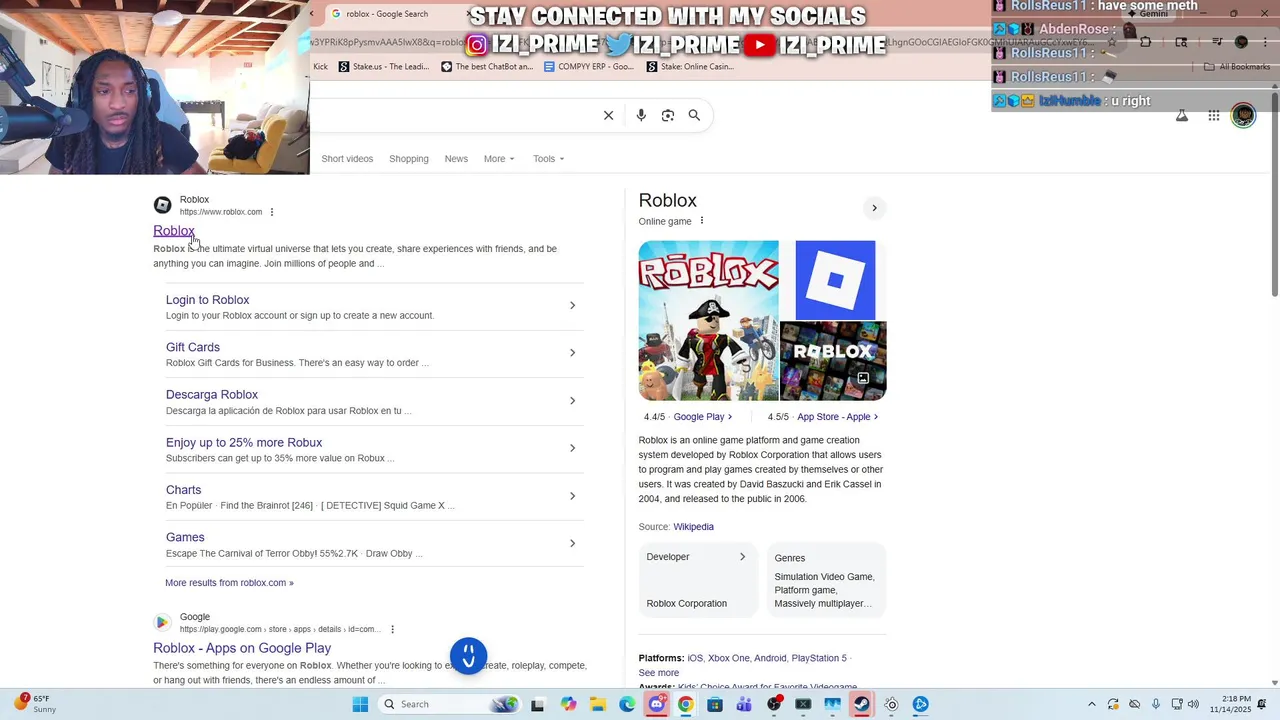This screenshot has height=720, width=1280.
Task: Open the Genres card
Action: click(826, 578)
